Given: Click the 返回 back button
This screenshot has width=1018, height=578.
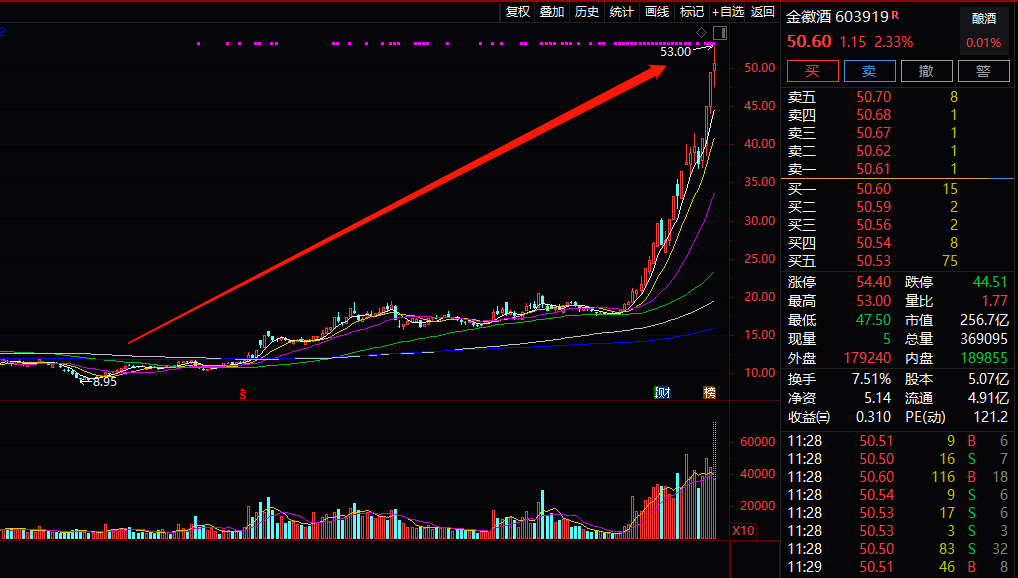Looking at the screenshot, I should click(x=763, y=12).
